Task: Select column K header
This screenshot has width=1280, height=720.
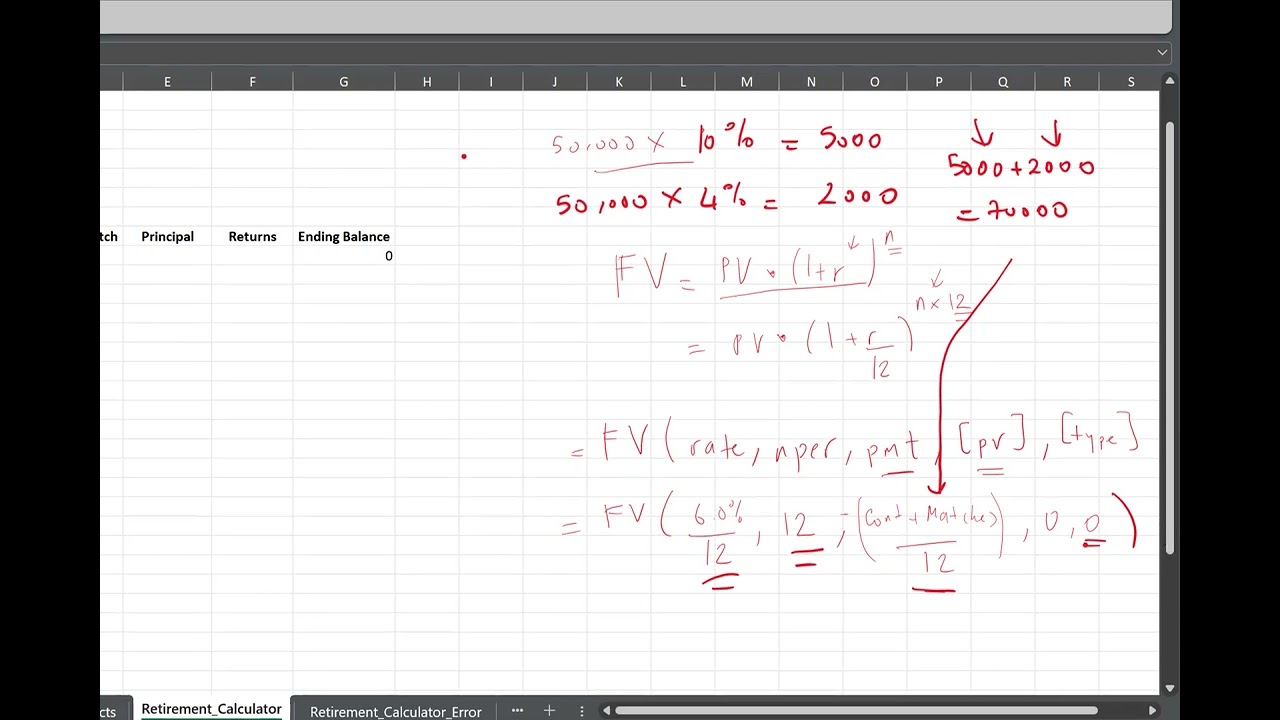Action: point(619,81)
